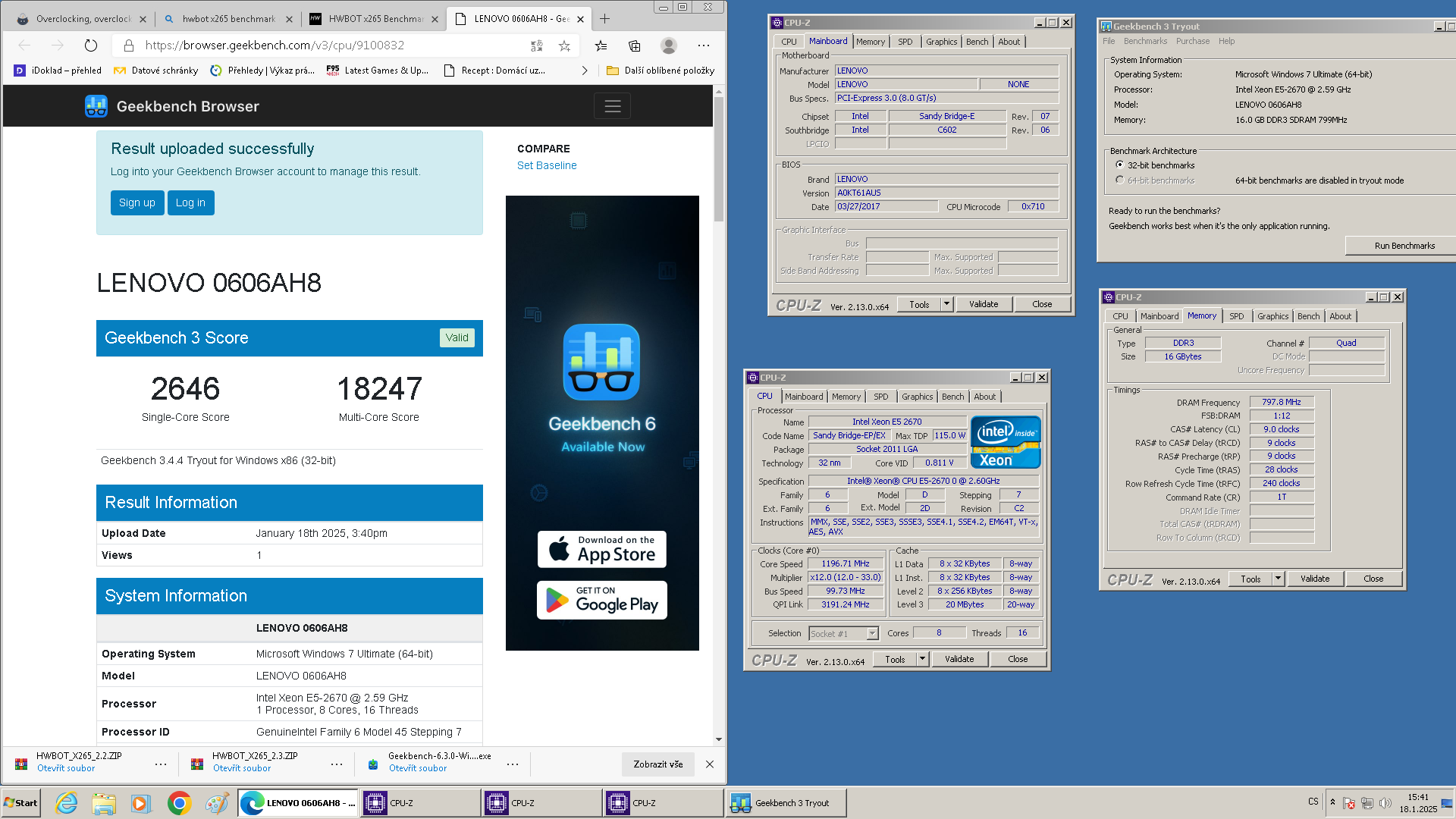Show hidden tray icons arrow
Image resolution: width=1456 pixels, height=819 pixels.
tap(1332, 802)
